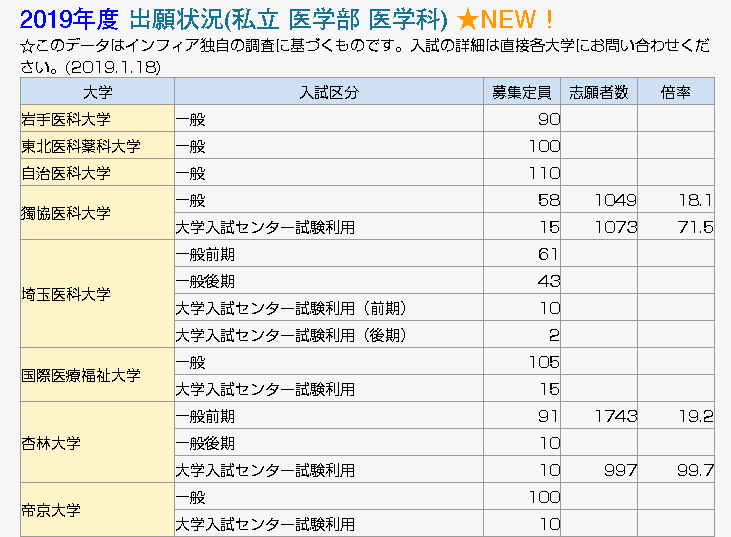731x537 pixels.
Task: Click the 倍率 column header
Action: coord(676,92)
